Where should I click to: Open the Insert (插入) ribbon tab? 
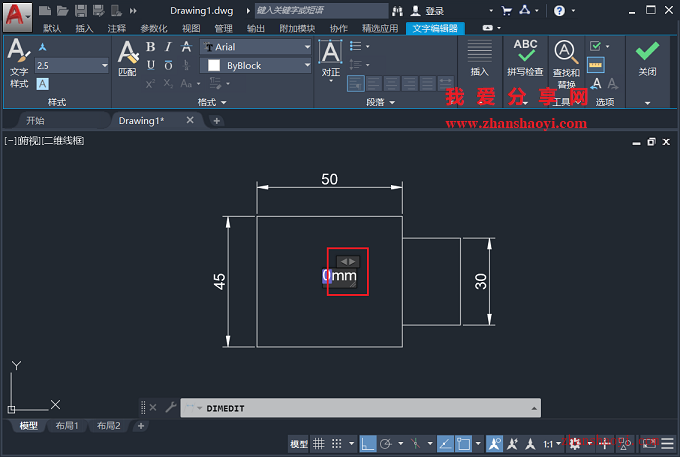pos(84,29)
